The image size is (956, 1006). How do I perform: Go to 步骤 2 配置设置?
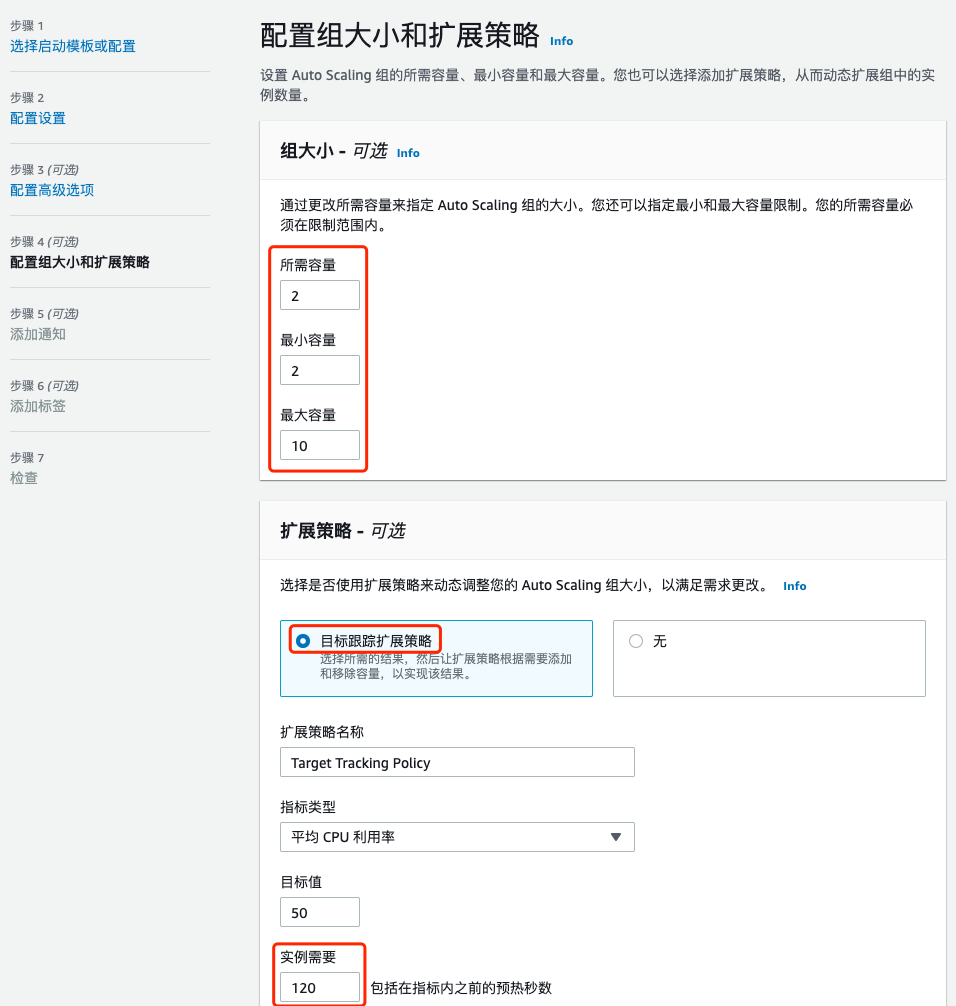pyautogui.click(x=37, y=117)
